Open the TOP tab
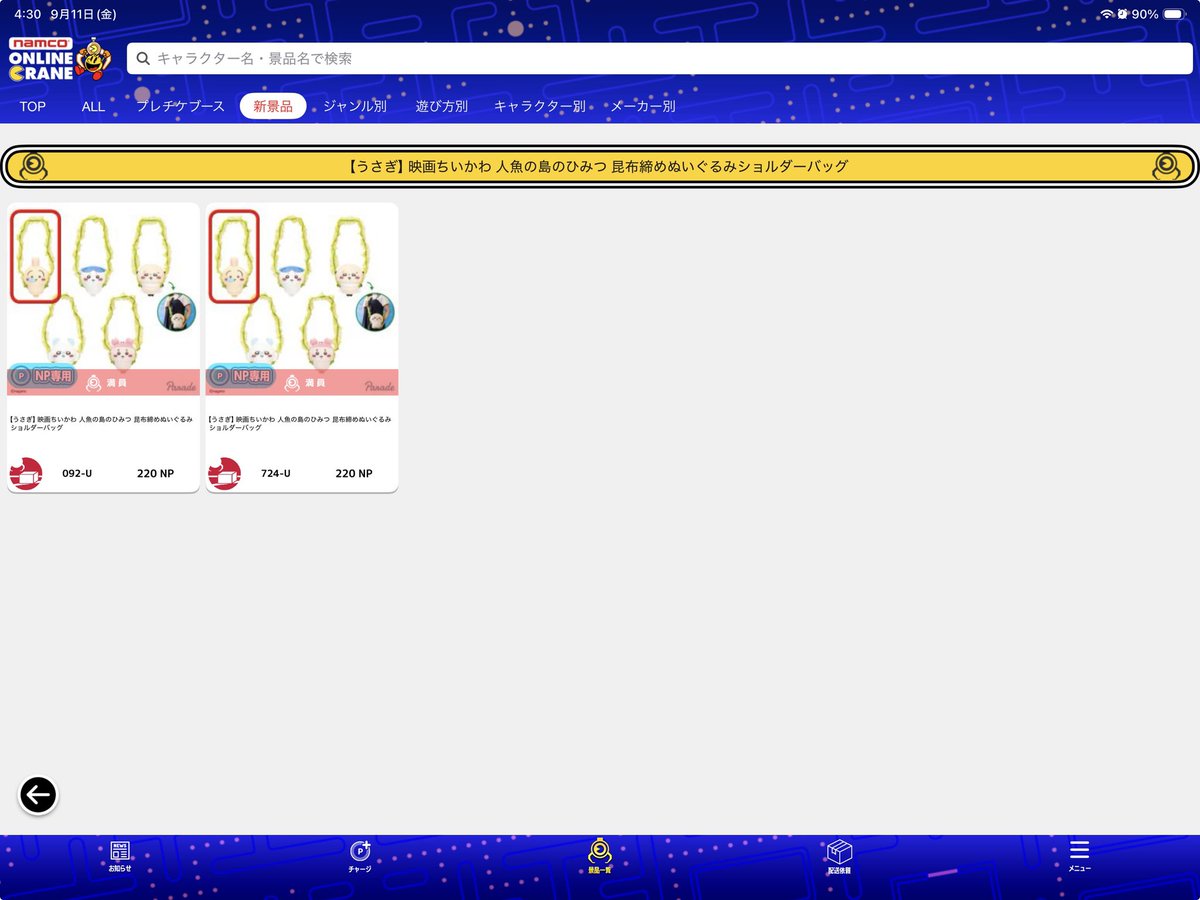 click(33, 106)
